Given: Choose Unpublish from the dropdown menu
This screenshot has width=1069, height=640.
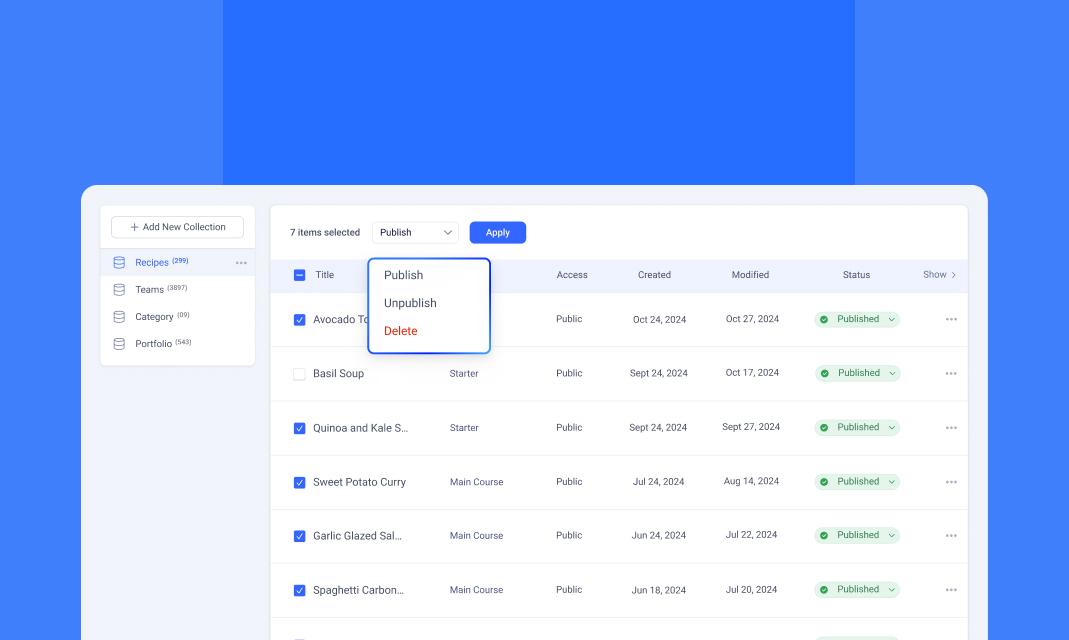Looking at the screenshot, I should 410,303.
